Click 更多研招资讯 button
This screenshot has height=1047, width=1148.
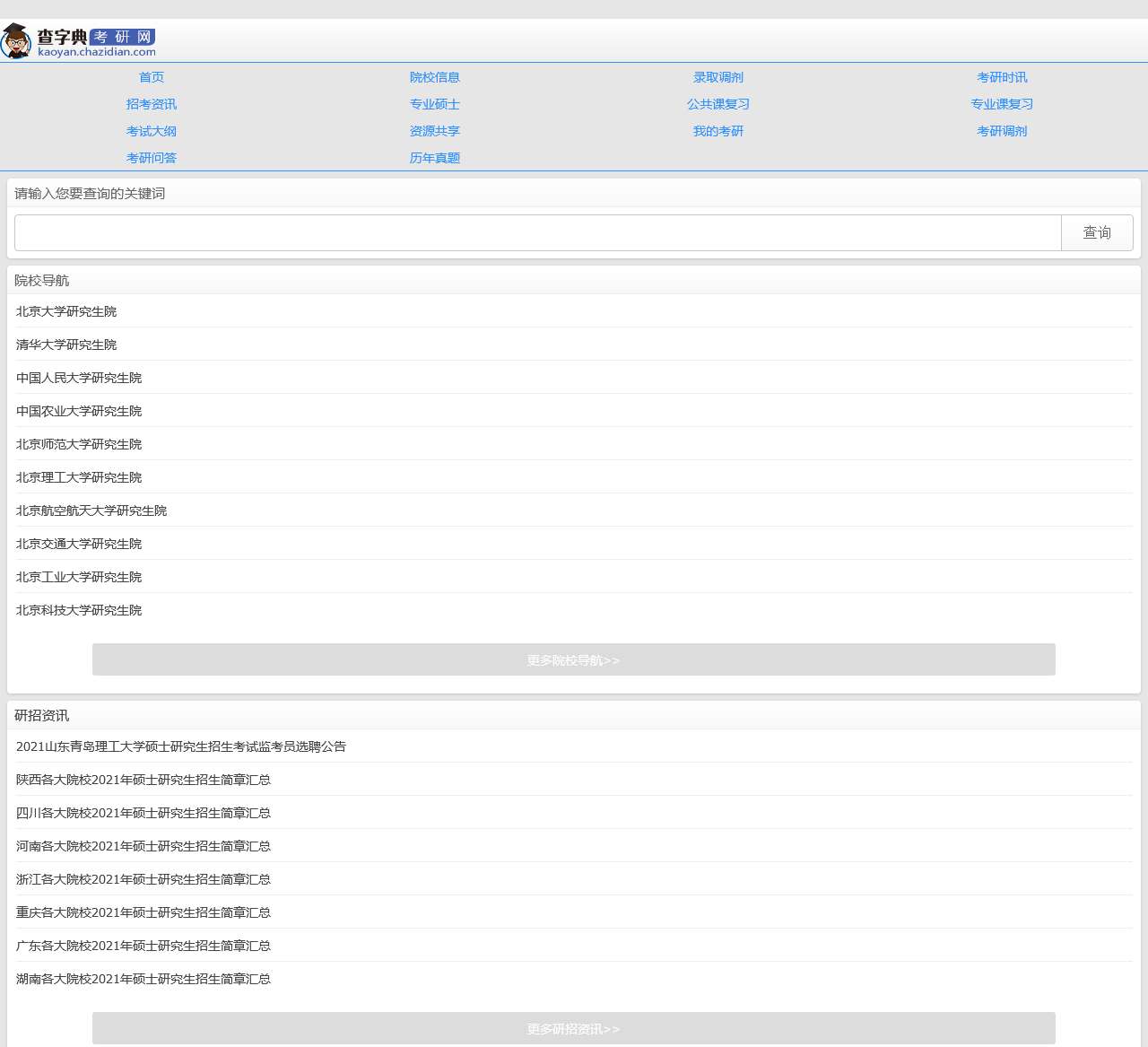coord(573,1028)
